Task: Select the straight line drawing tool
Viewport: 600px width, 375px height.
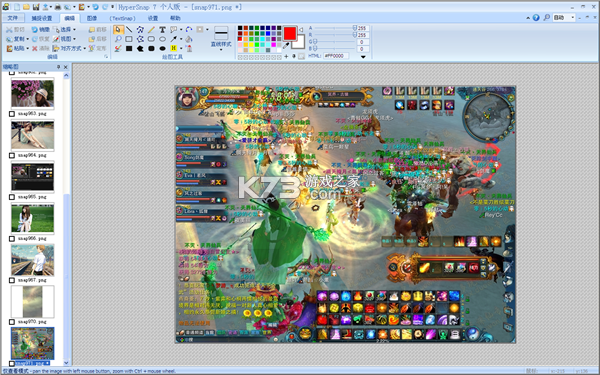Action: click(129, 29)
